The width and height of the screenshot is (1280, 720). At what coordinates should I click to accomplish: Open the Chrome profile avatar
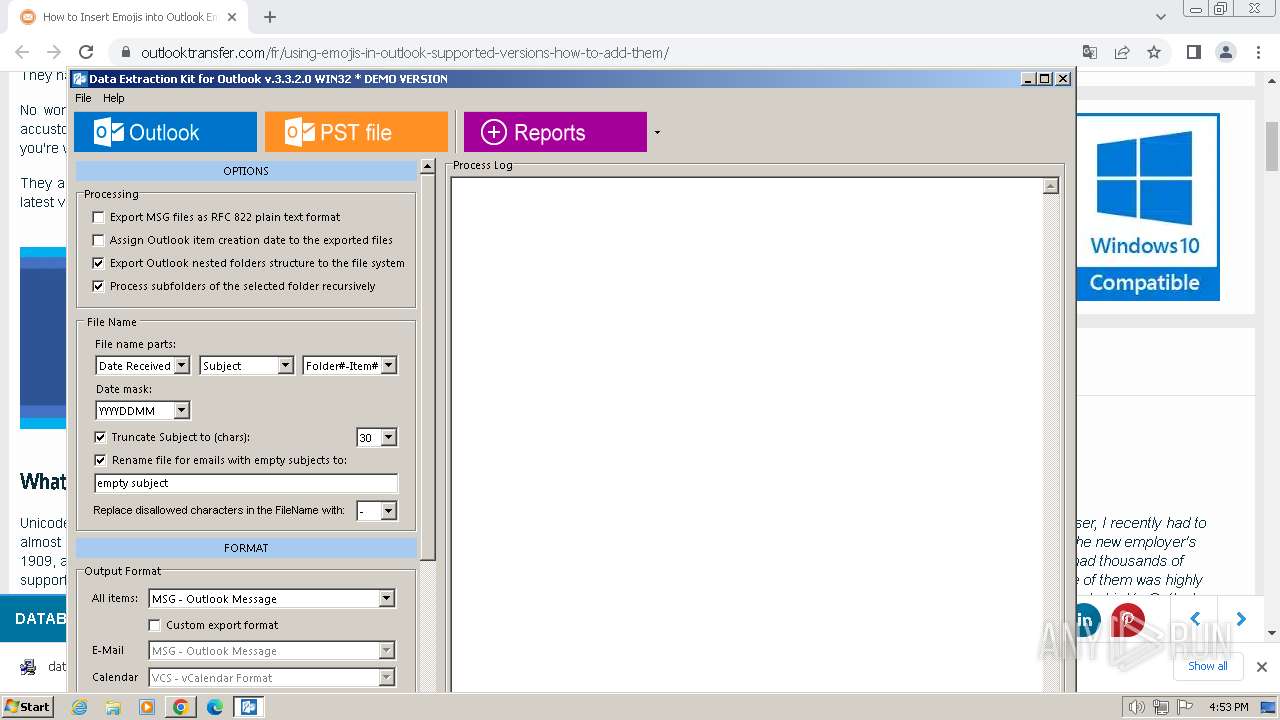1225,52
